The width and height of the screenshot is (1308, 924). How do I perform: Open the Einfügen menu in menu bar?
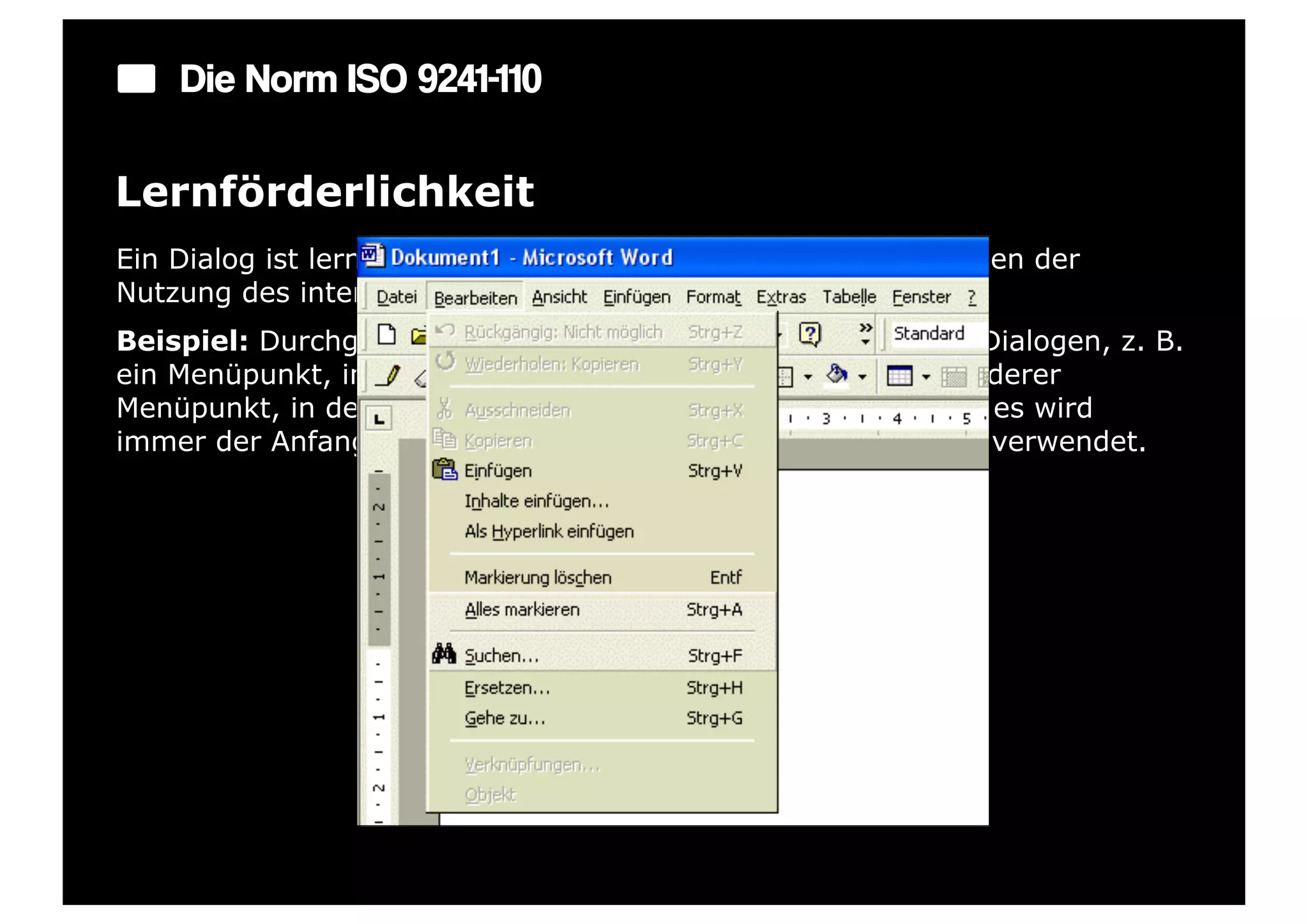[x=637, y=297]
